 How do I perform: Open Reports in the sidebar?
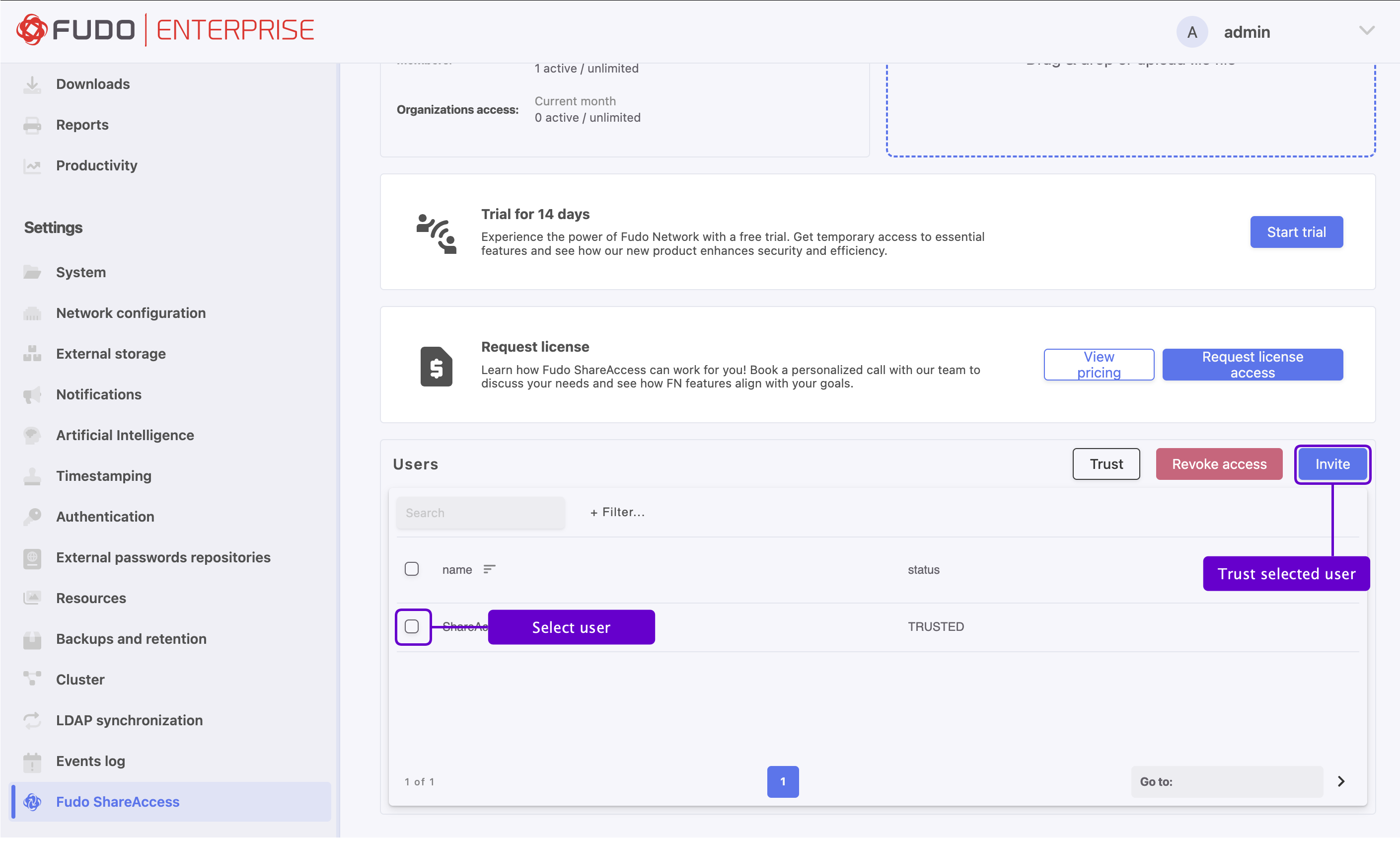click(x=82, y=125)
